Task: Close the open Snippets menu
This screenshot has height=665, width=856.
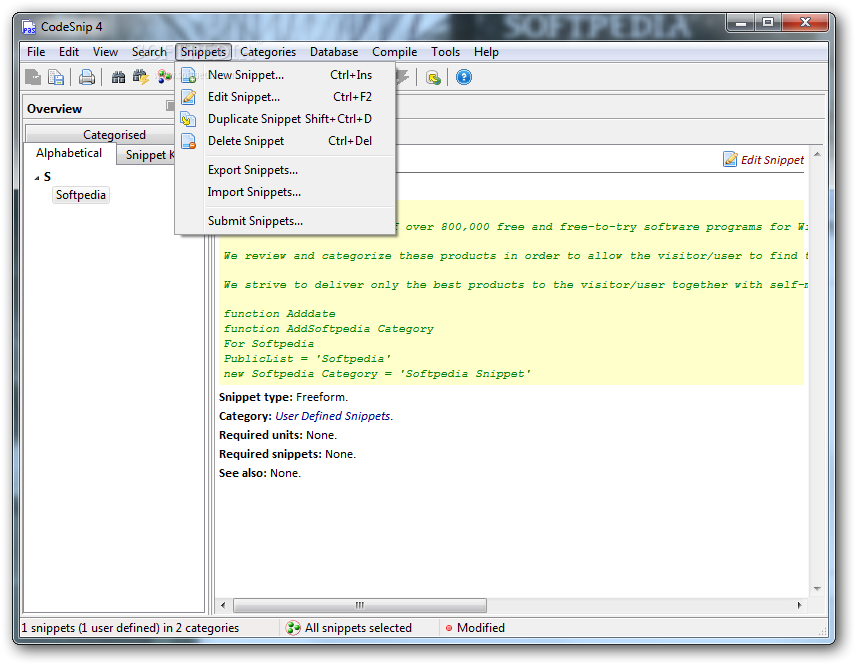Action: 204,52
